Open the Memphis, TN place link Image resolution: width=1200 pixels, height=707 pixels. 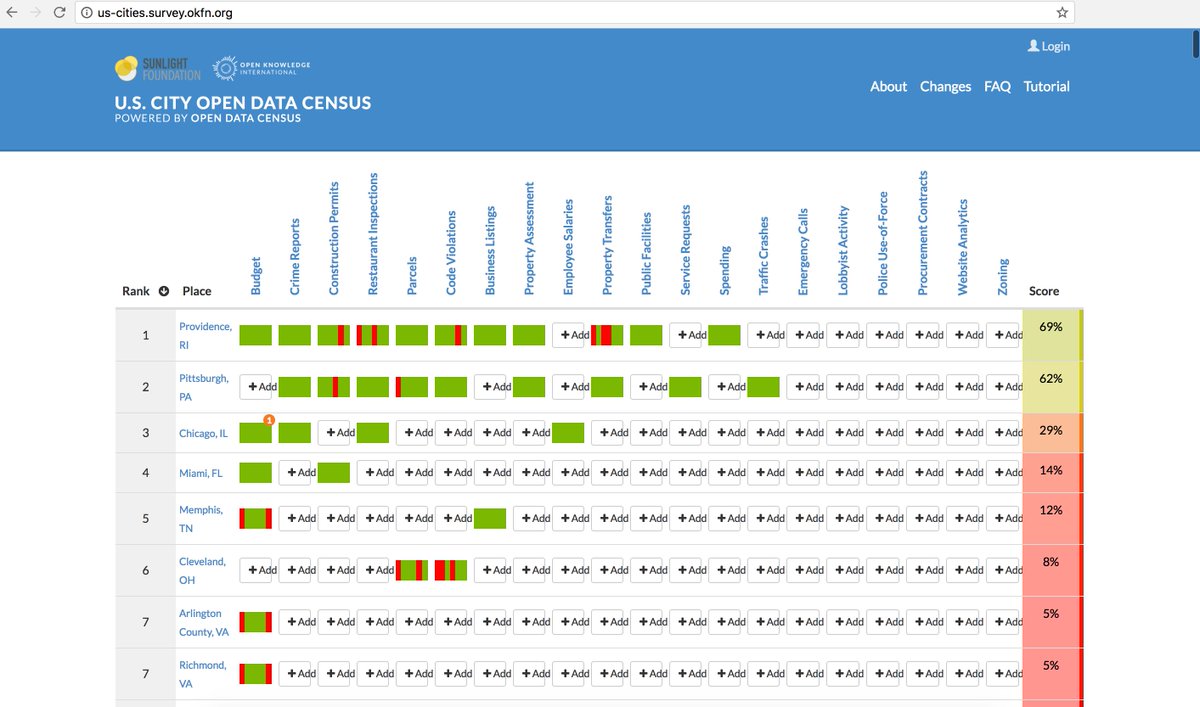pos(203,519)
